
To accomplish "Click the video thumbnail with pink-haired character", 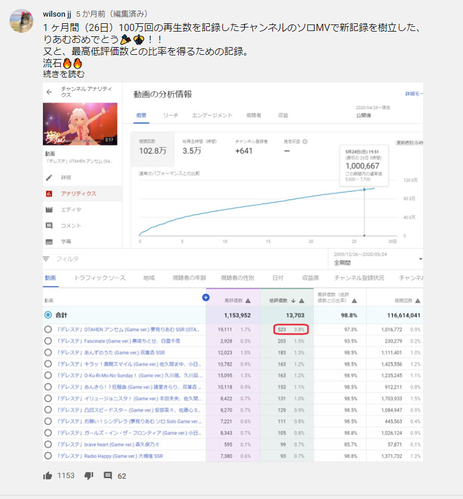I will tap(80, 124).
